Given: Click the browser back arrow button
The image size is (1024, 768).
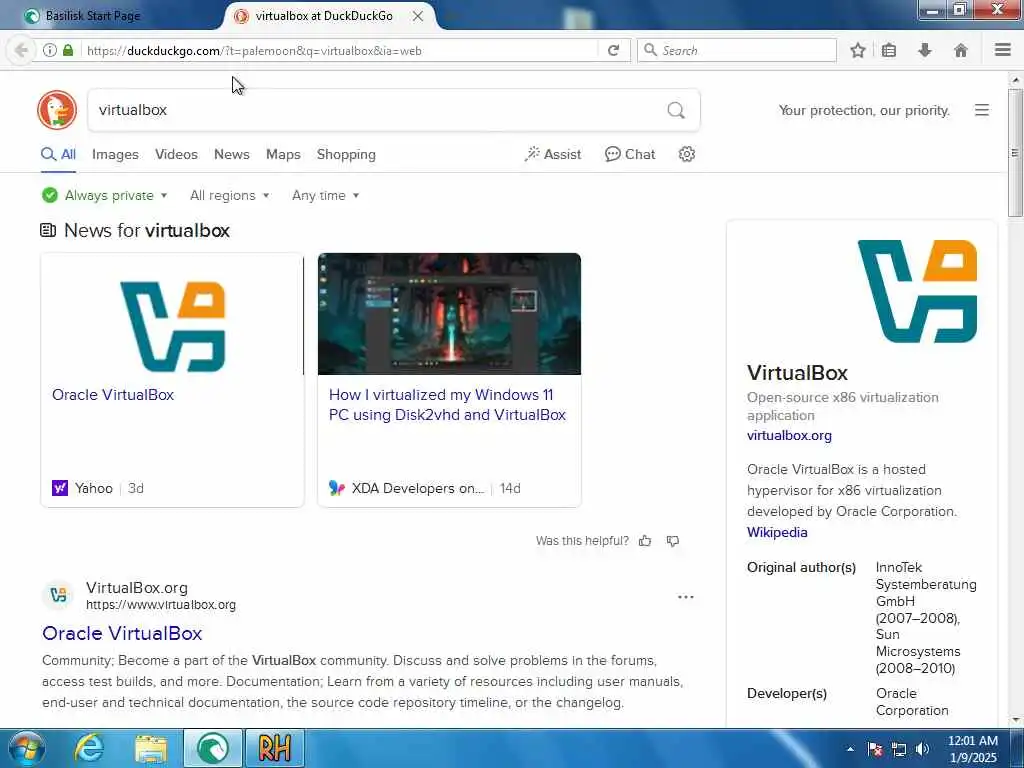Looking at the screenshot, I should point(21,50).
